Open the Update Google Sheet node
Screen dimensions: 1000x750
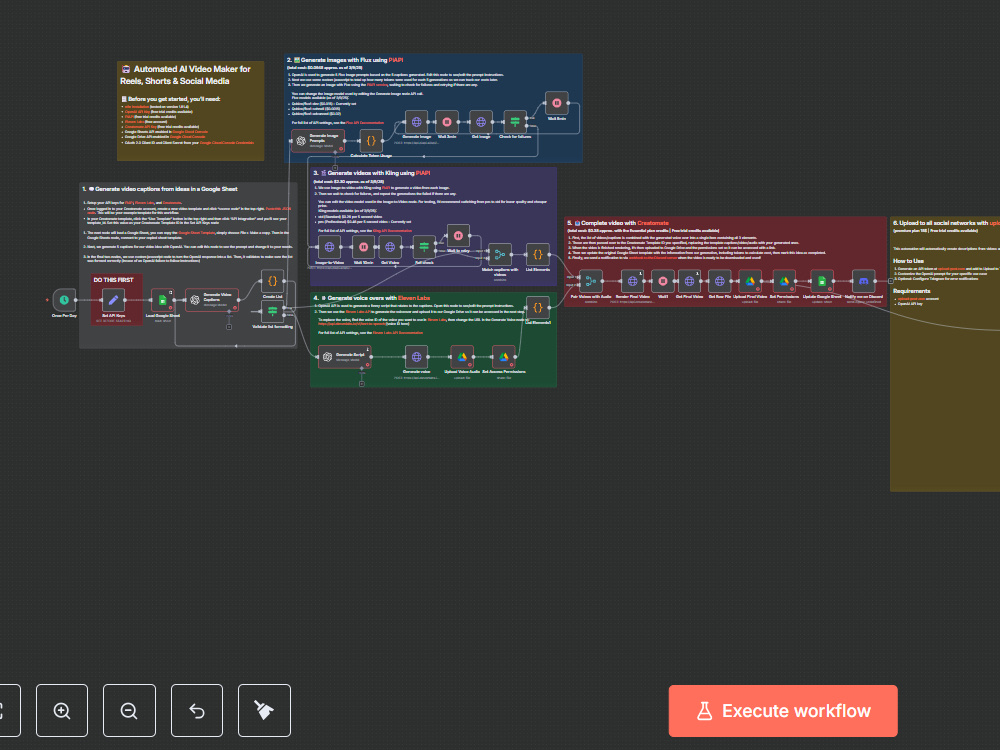[821, 281]
